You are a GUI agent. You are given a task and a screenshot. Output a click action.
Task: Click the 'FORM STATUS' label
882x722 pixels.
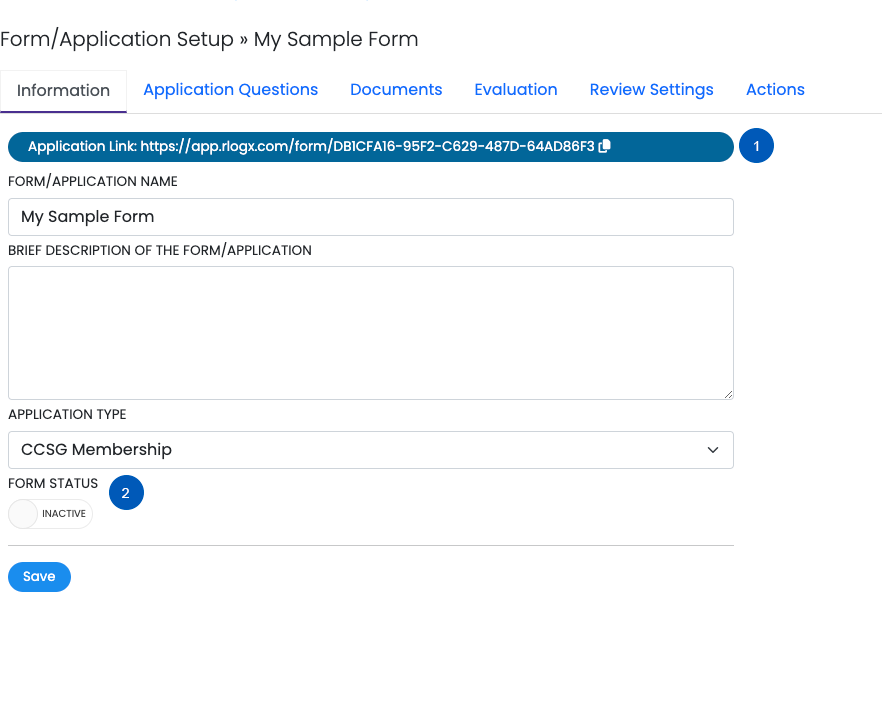point(53,484)
